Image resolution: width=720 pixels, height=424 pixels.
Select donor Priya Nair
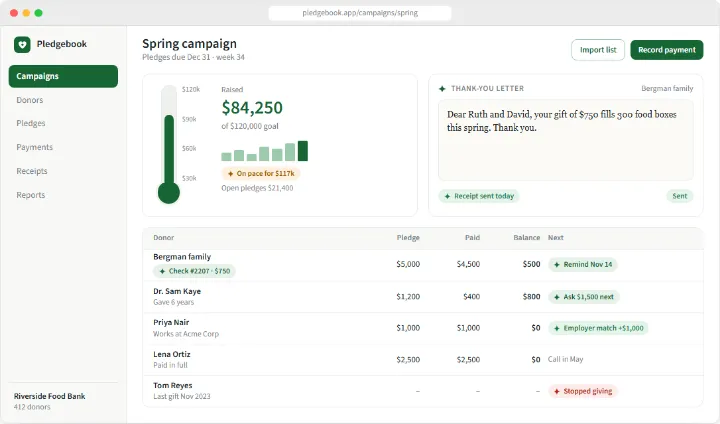click(x=171, y=322)
